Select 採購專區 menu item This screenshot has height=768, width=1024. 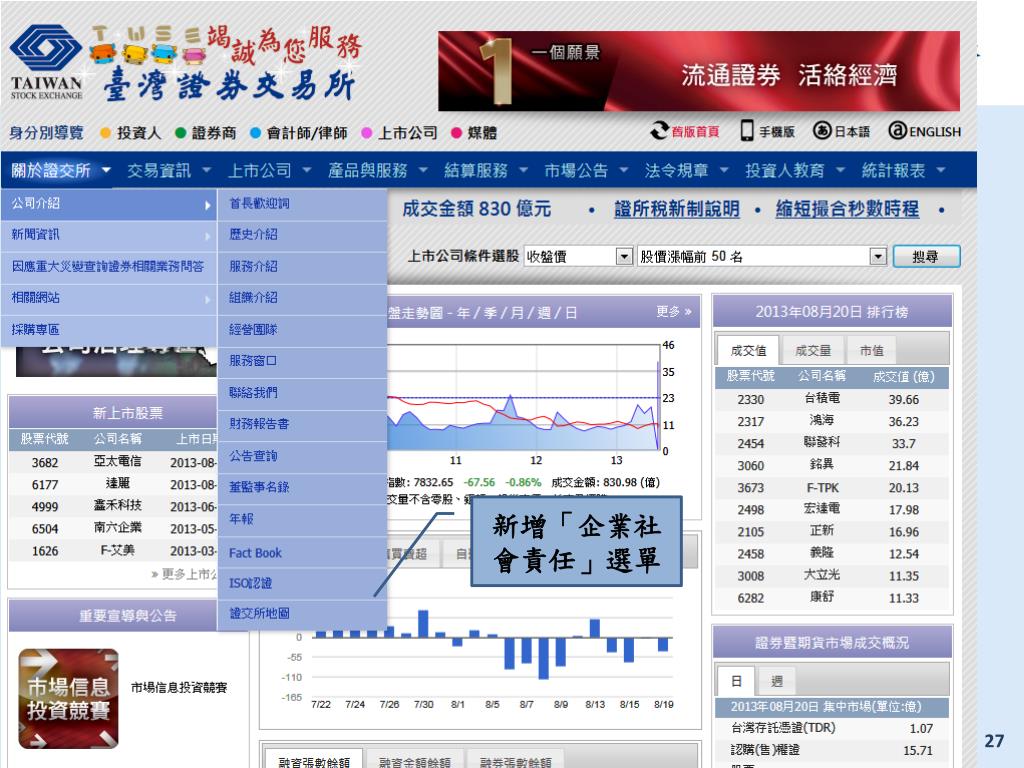click(108, 330)
